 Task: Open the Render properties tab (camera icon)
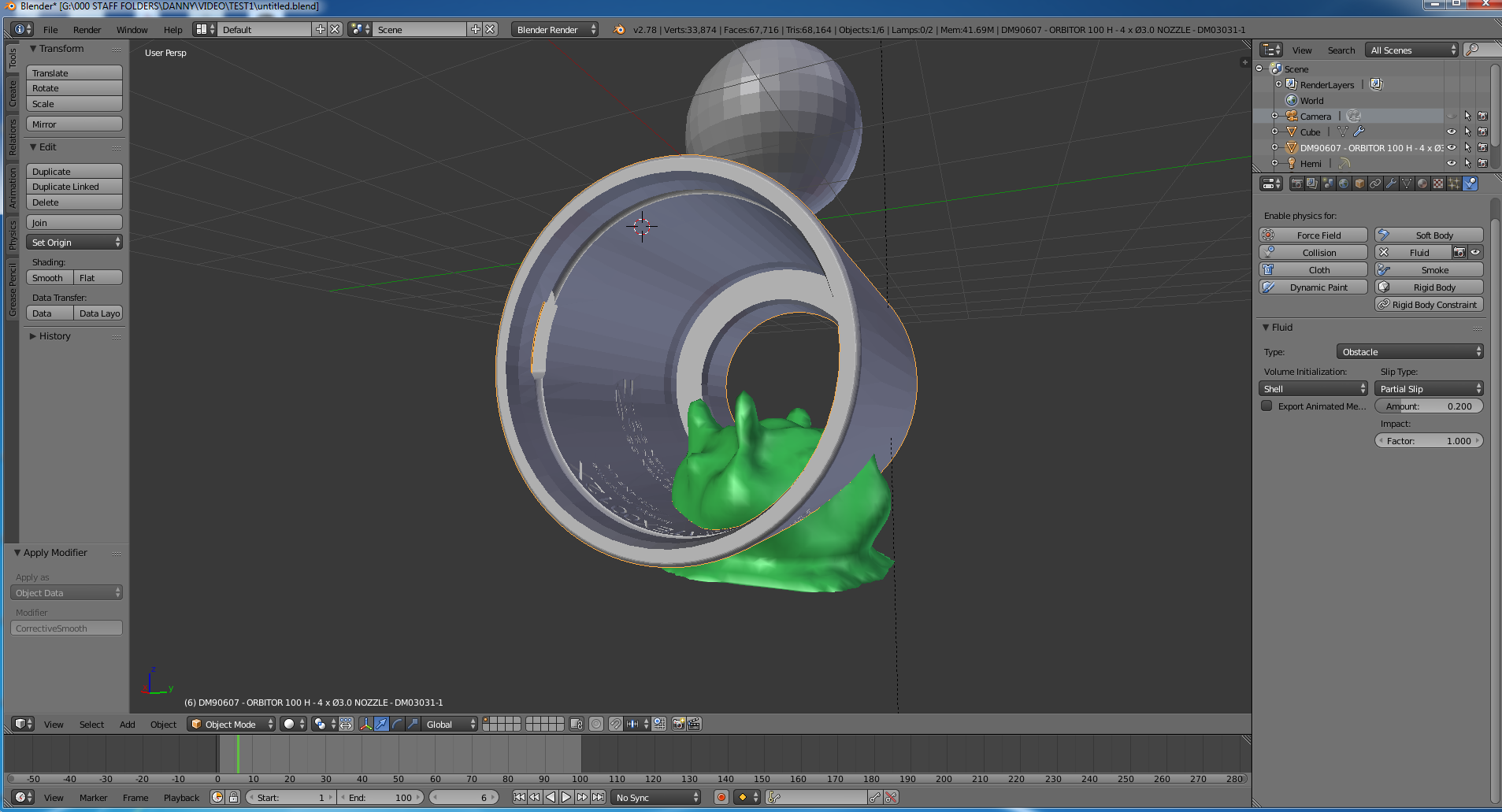(1296, 184)
